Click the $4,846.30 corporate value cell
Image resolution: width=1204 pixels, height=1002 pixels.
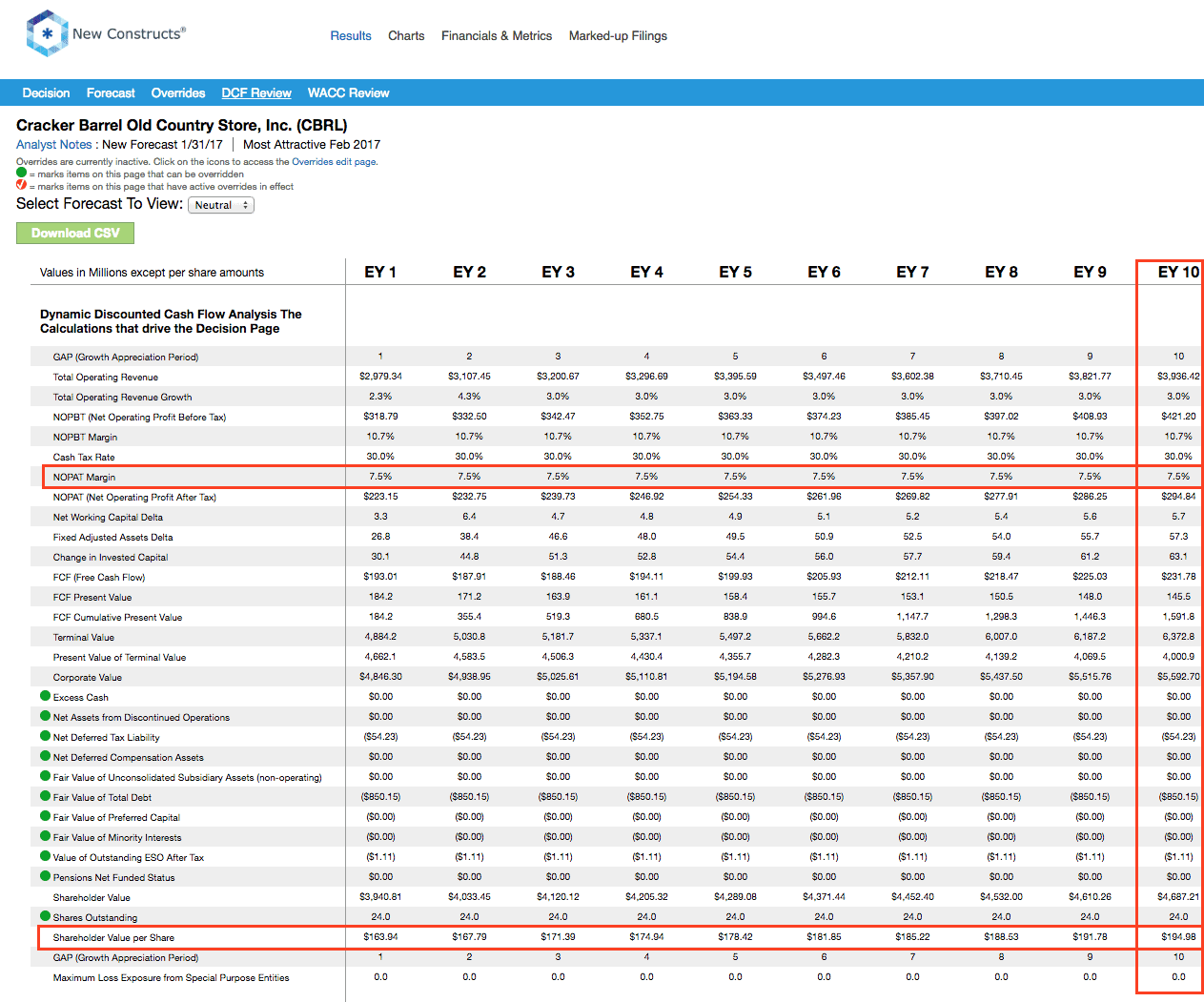pyautogui.click(x=380, y=677)
